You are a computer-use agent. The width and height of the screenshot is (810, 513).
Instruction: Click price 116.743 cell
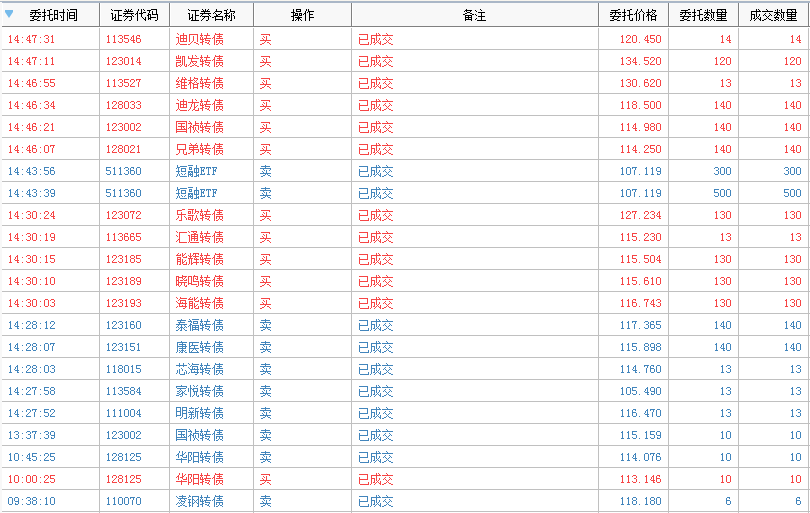[x=641, y=303]
